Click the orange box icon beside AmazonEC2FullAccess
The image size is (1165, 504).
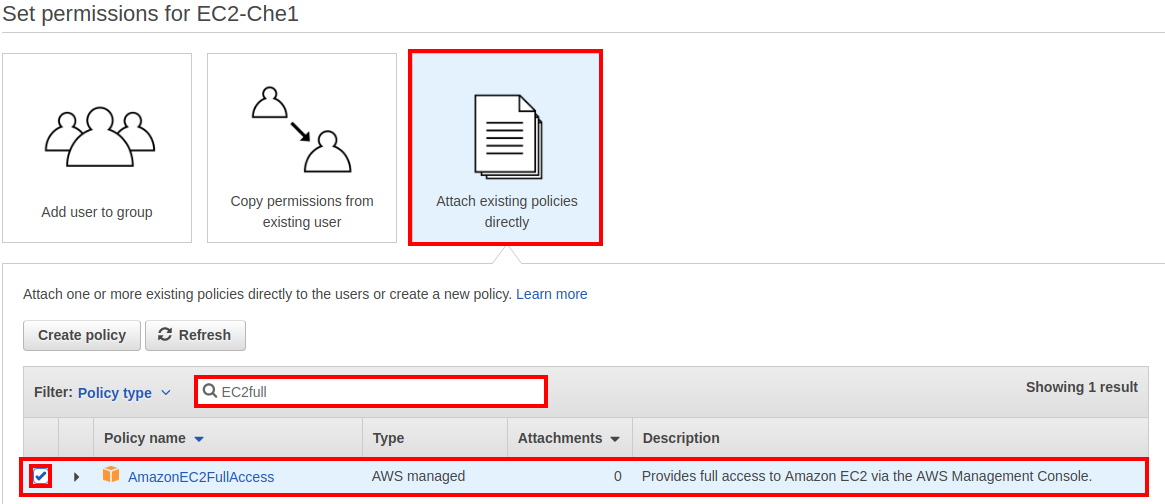click(111, 474)
